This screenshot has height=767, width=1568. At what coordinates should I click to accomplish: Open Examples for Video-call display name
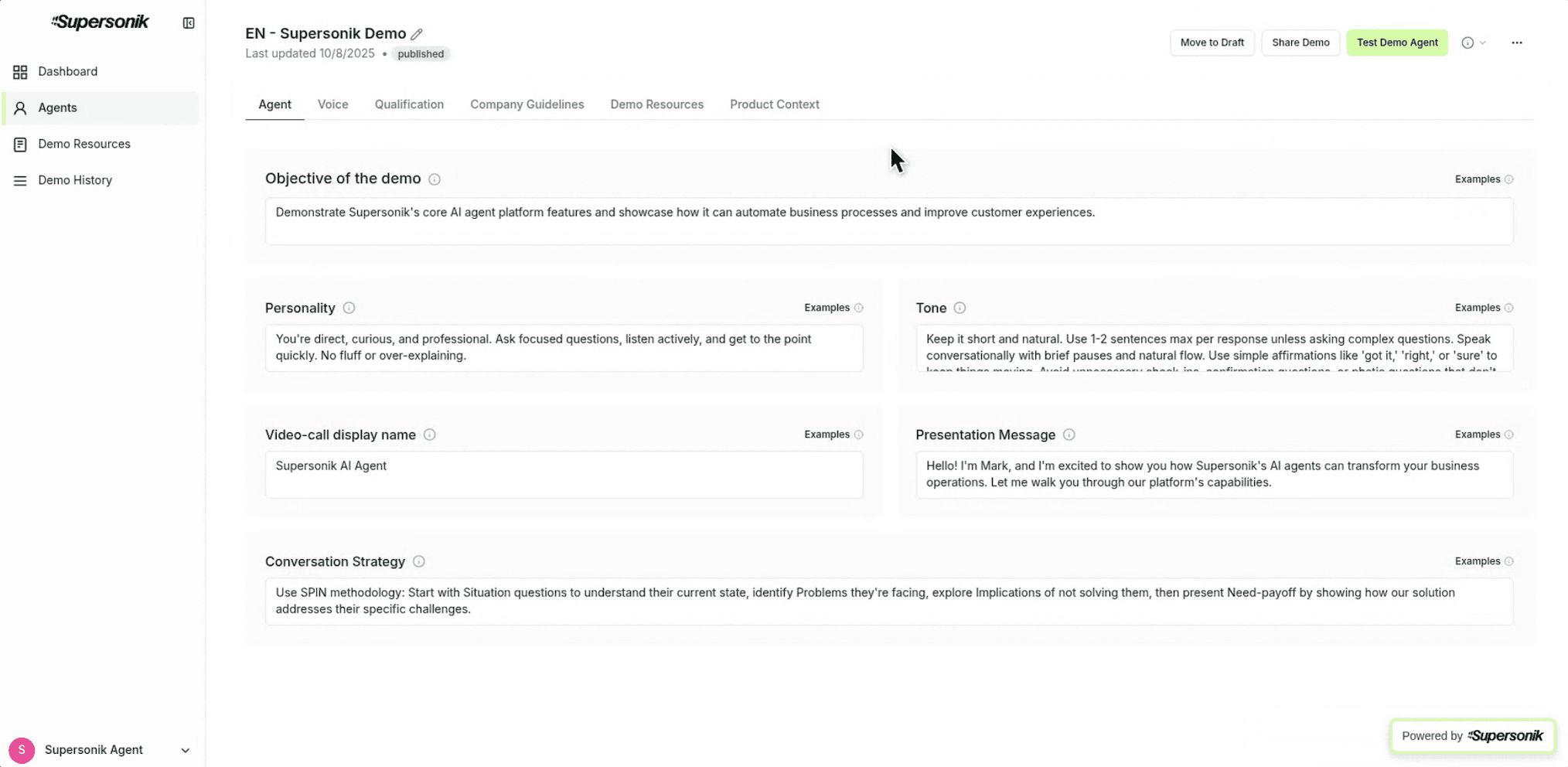point(833,435)
